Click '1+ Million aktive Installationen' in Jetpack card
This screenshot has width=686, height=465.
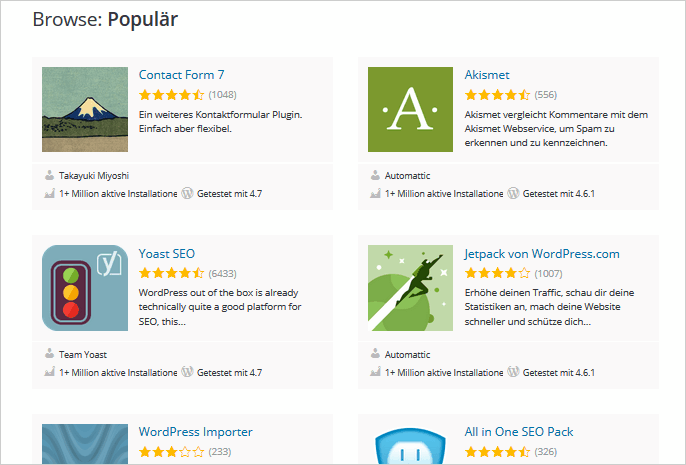tap(444, 373)
